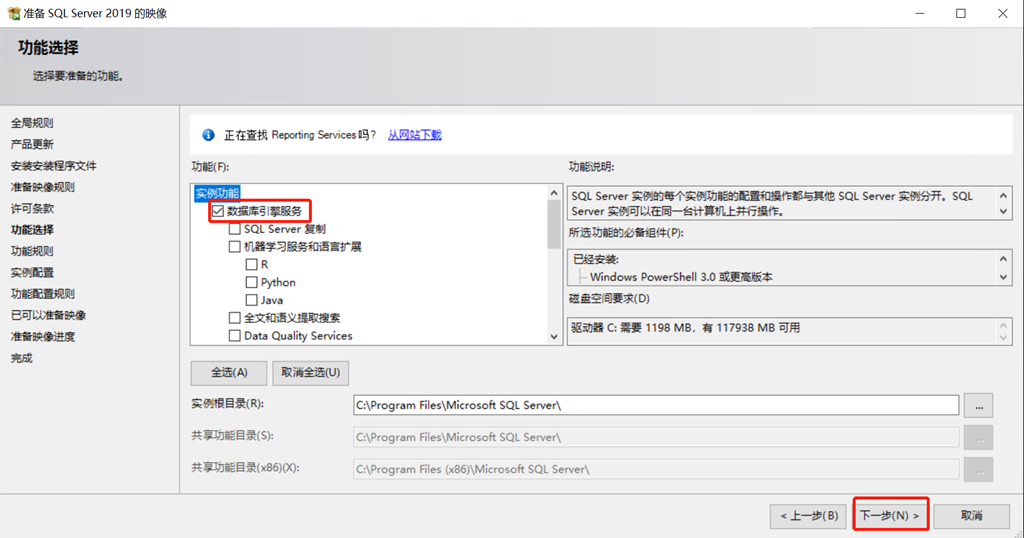Click the 取消全选(U) button

310,372
